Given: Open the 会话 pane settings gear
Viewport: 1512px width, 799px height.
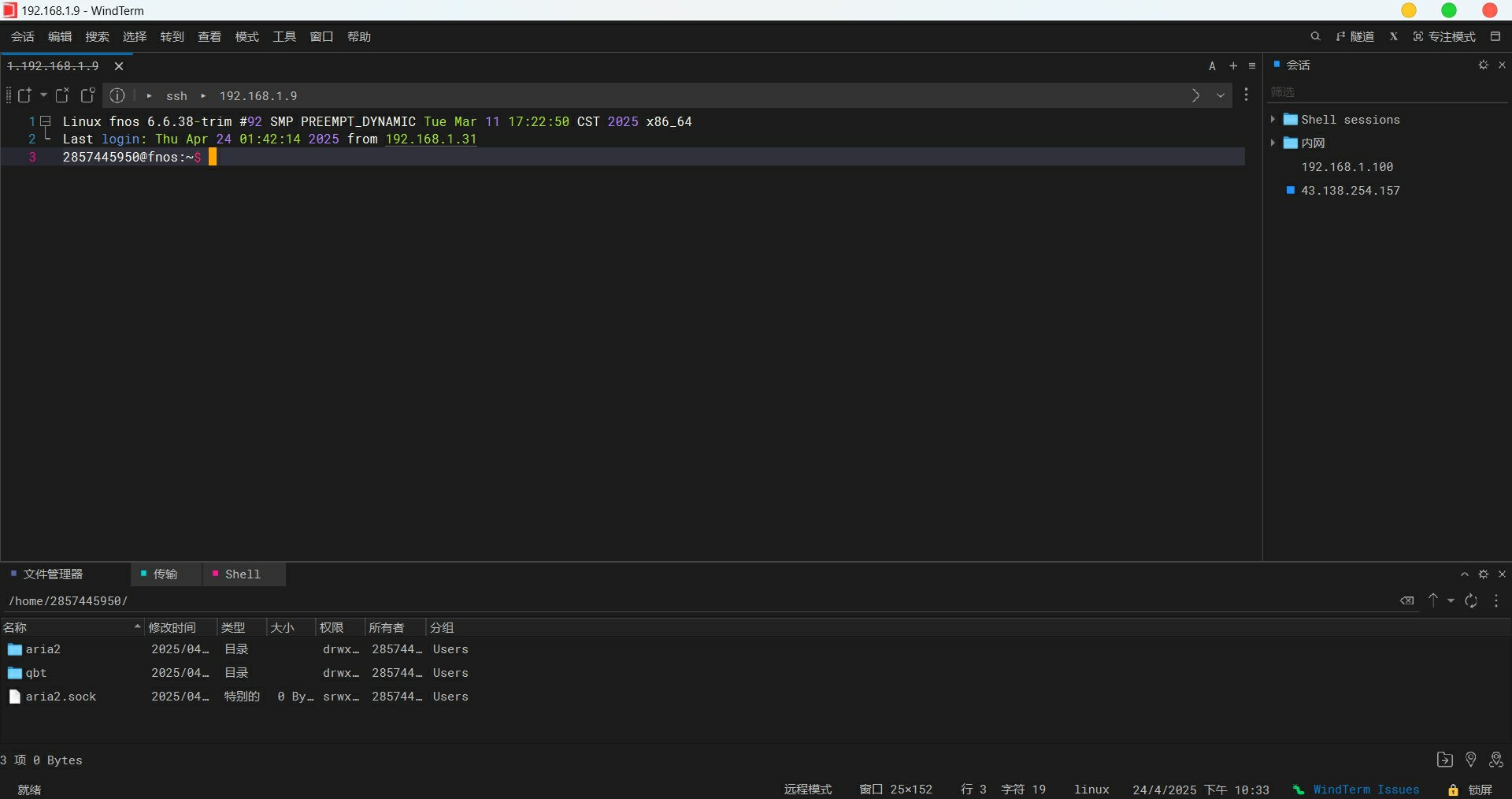Looking at the screenshot, I should [1483, 65].
